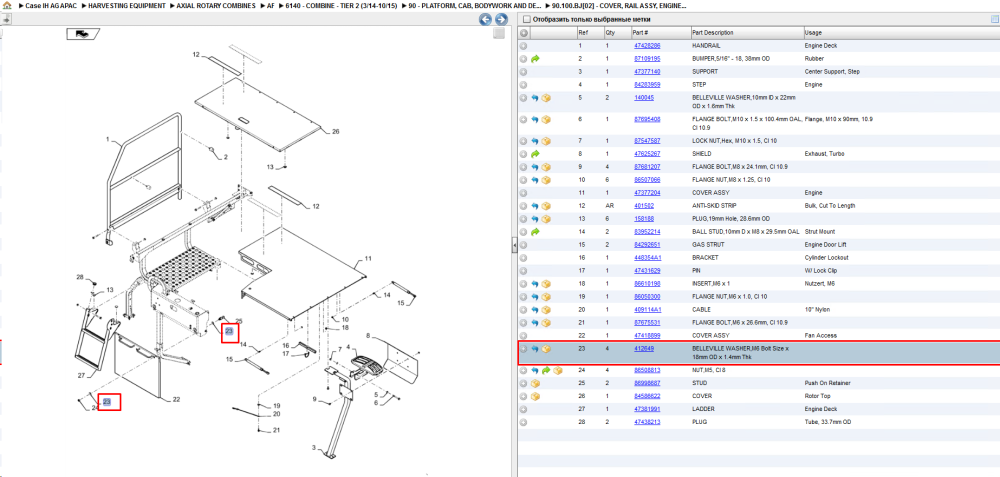Viewport: 1000px width, 477px height.
Task: Click package icon for ANTI-SKID STRIP row
Action: (x=546, y=206)
